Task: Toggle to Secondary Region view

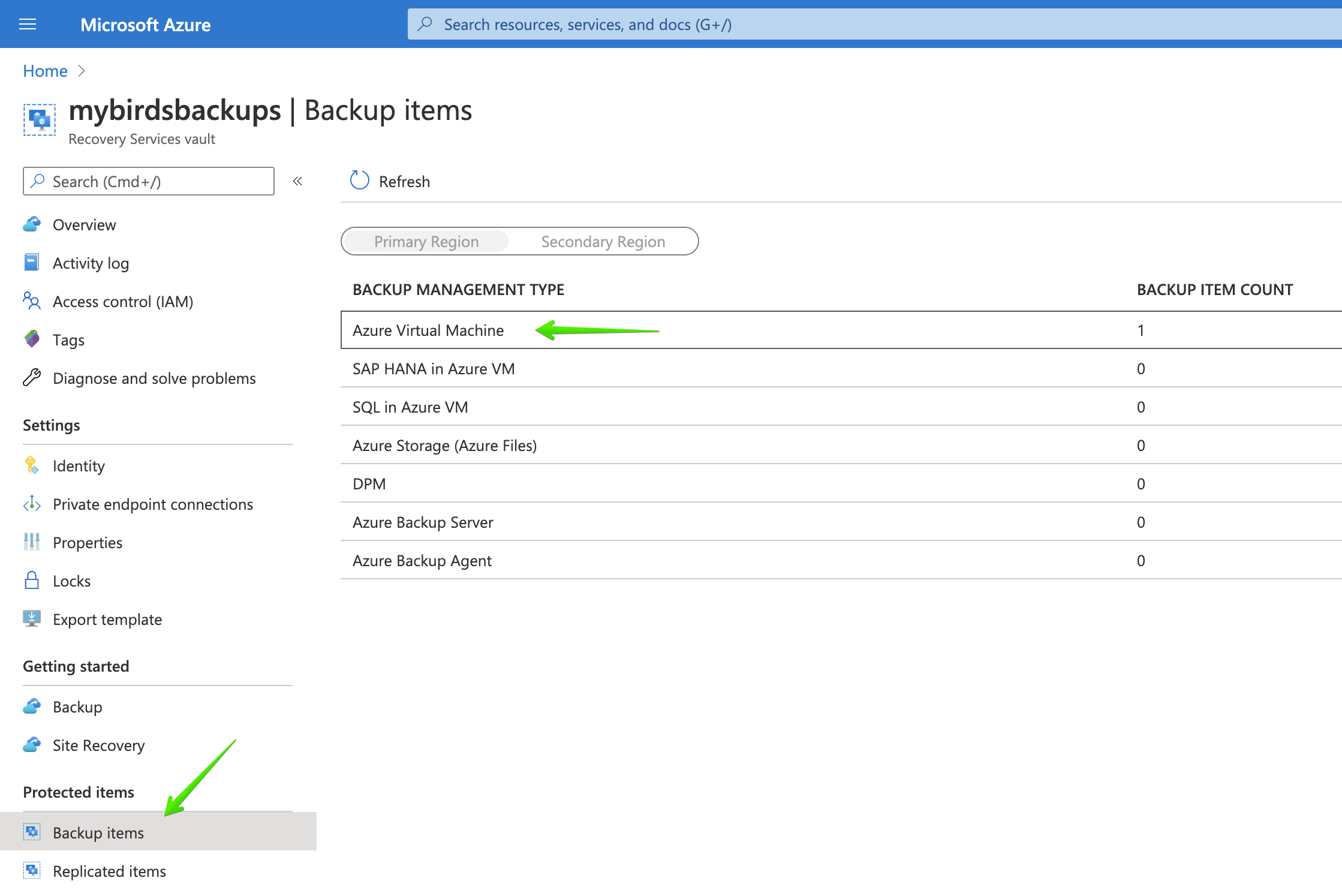Action: 601,241
